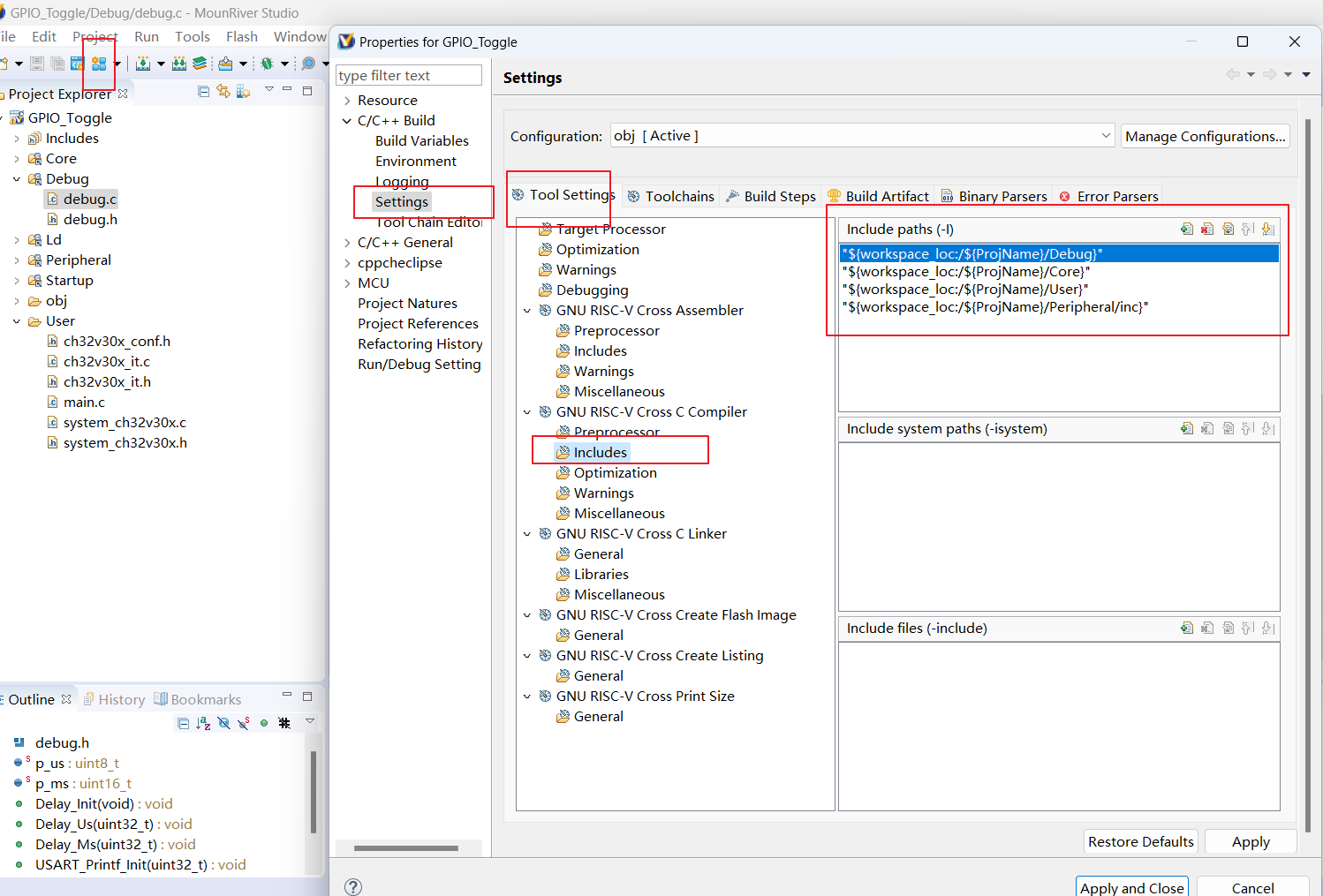The image size is (1323, 896).
Task: Click the project properties toolbar icon
Action: [99, 64]
